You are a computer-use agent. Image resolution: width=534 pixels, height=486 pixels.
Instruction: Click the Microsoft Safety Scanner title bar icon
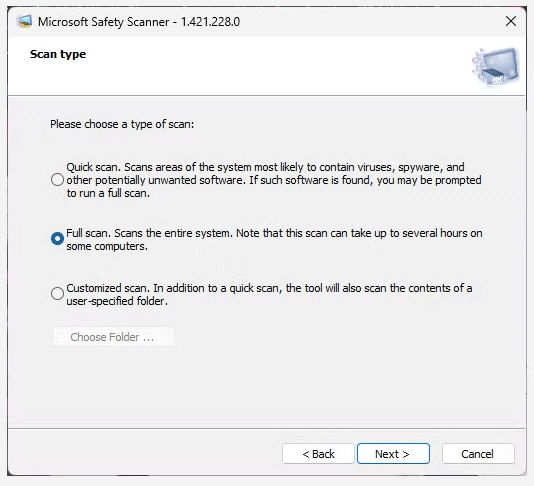click(24, 22)
